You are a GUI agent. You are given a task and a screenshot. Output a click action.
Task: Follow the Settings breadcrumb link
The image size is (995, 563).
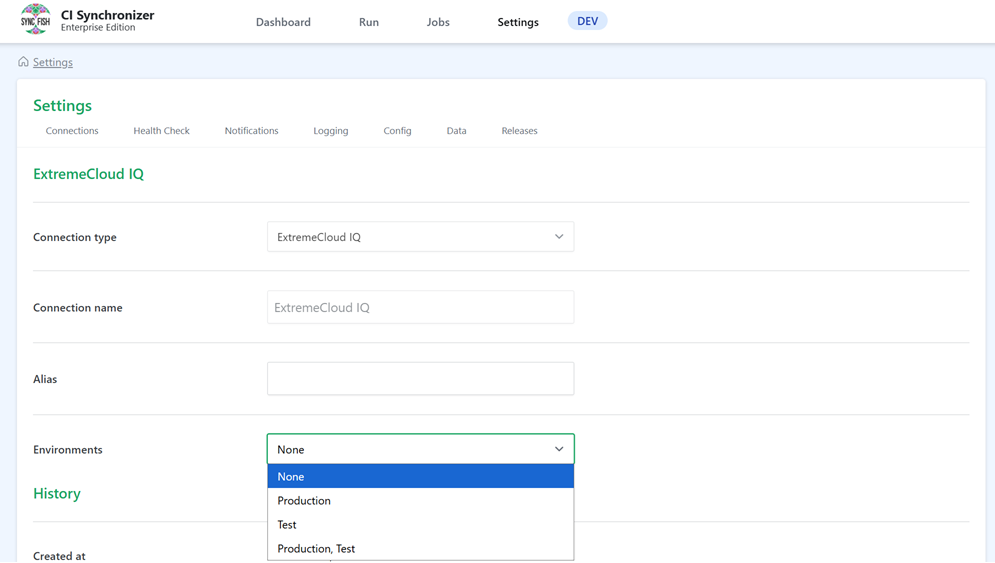point(53,62)
